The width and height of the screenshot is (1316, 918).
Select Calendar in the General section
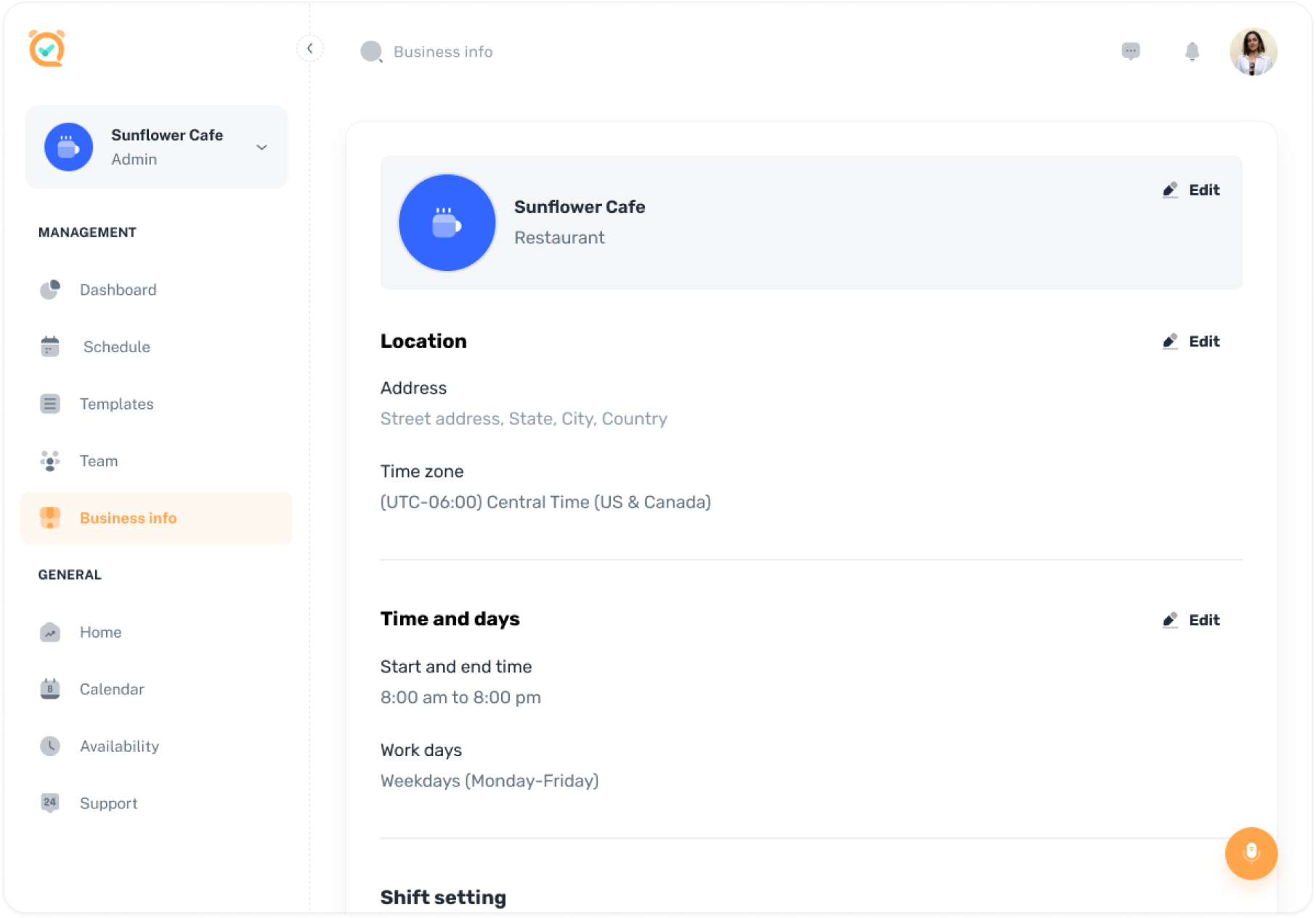point(112,689)
